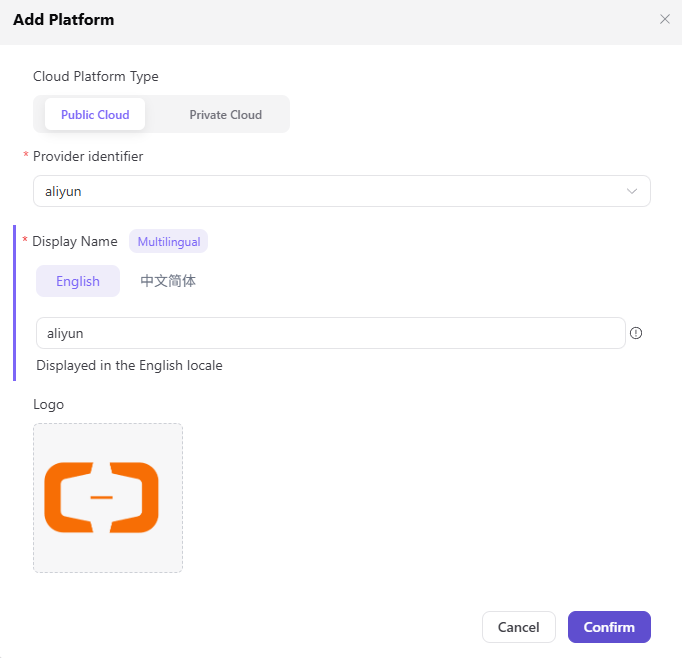Screen dimensions: 682x658
Task: Click the Cancel button
Action: point(518,627)
